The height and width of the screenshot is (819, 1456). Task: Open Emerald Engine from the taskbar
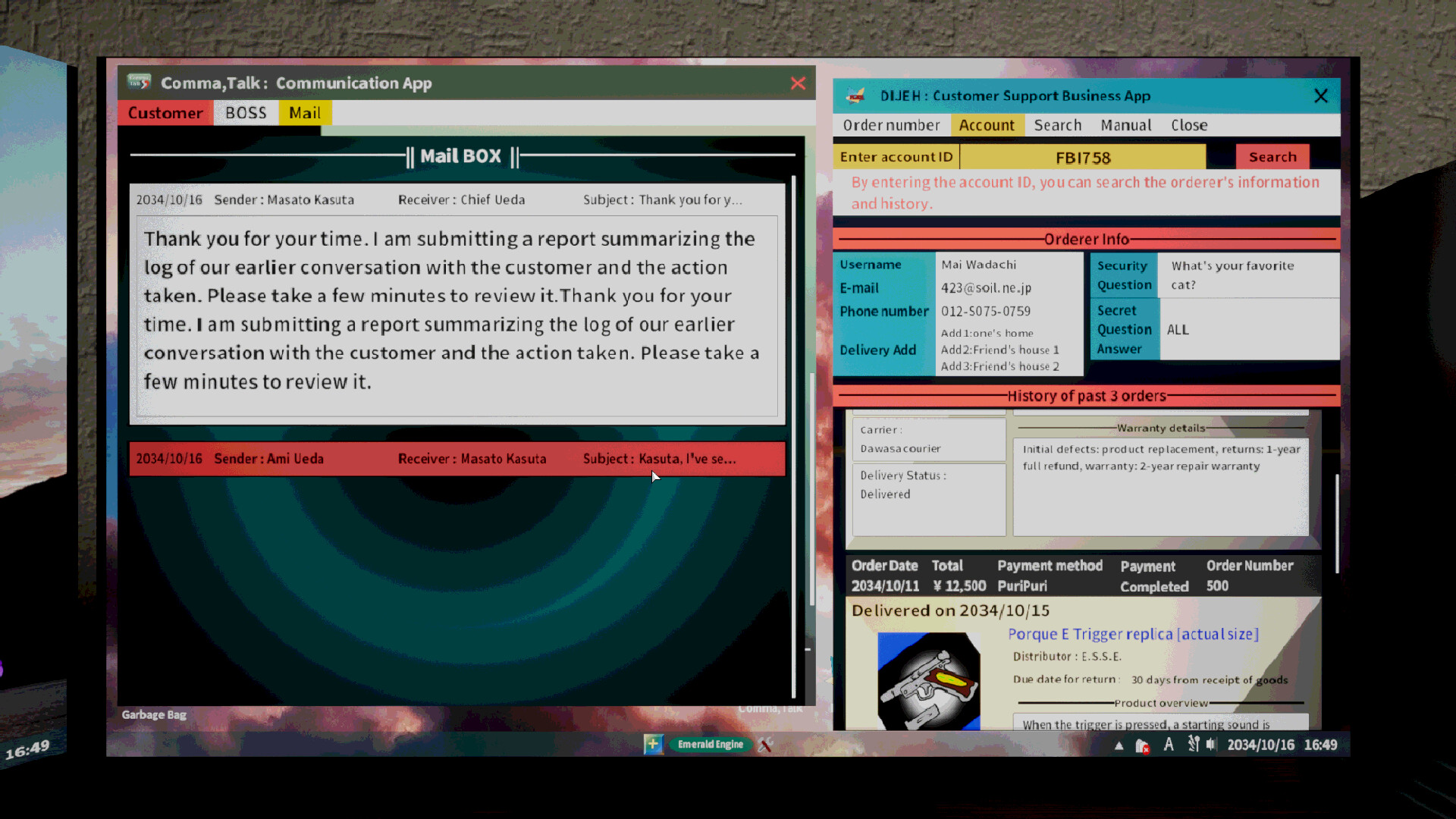point(710,745)
